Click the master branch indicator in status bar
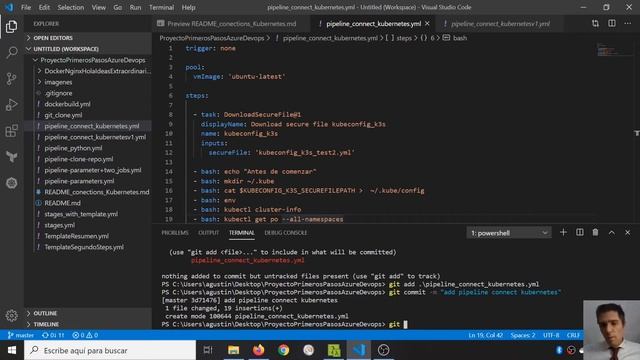This screenshot has width=640, height=360. pyautogui.click(x=20, y=335)
